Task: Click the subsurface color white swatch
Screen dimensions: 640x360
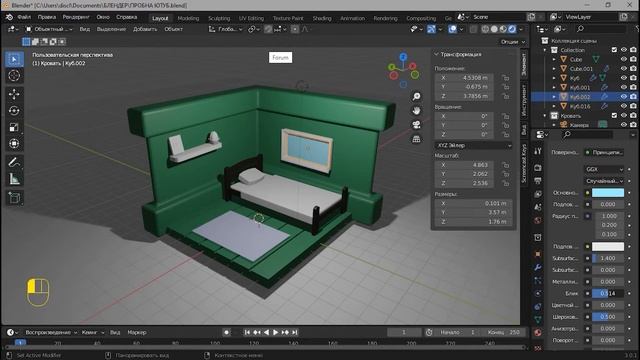Action: coord(608,246)
